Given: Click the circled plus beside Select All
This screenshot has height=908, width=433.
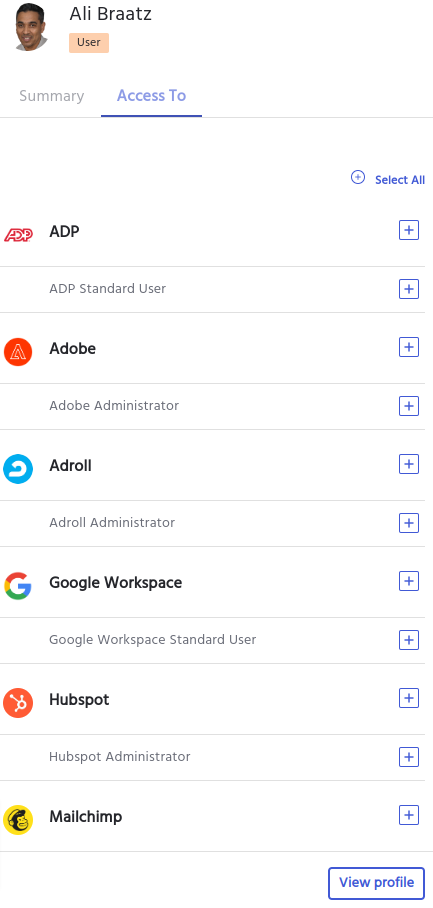Looking at the screenshot, I should click(x=358, y=178).
